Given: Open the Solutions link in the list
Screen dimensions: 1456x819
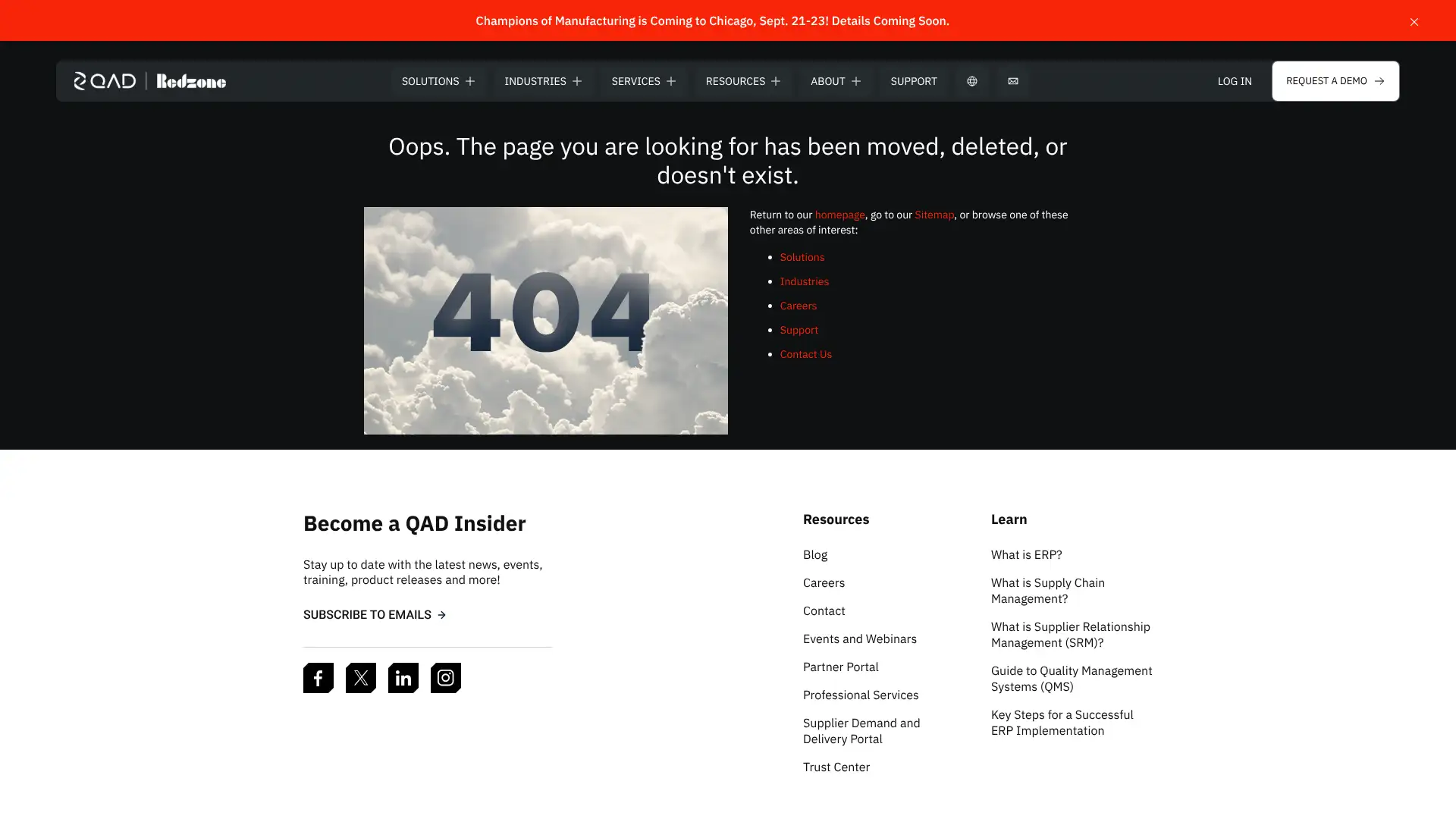Looking at the screenshot, I should 802,257.
